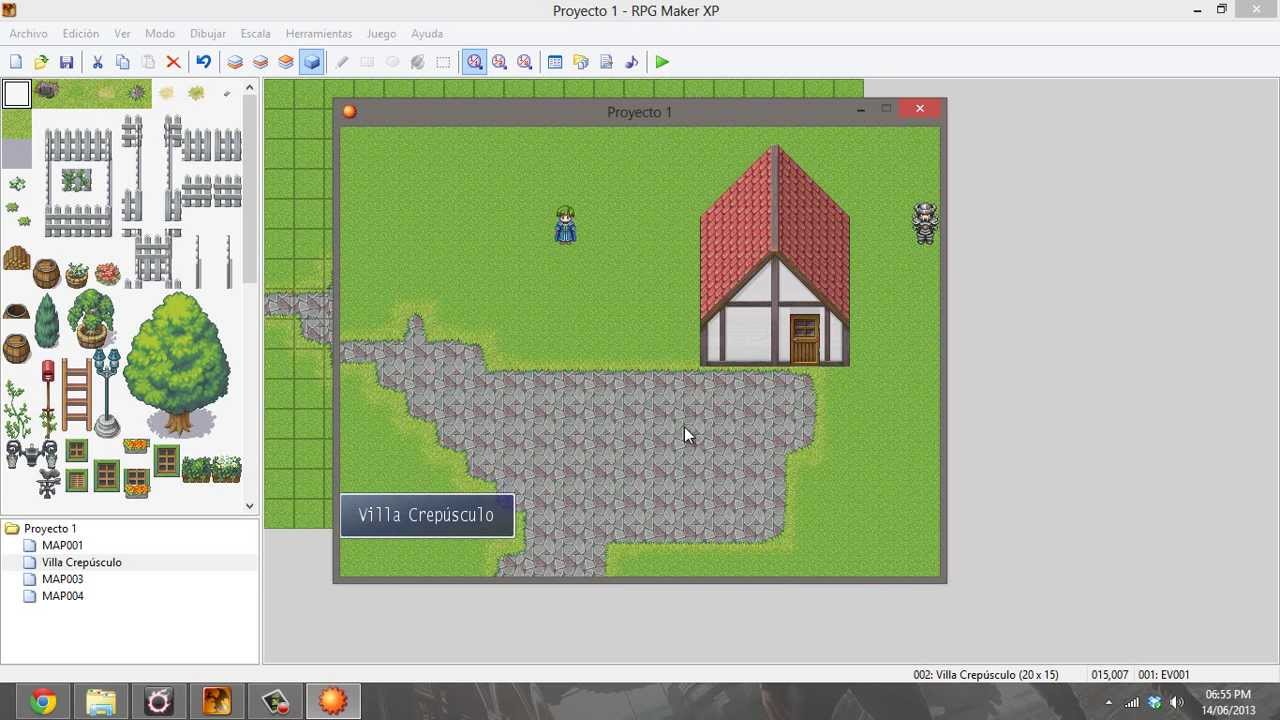Select MAP001 in the map tree
This screenshot has width=1280, height=720.
click(x=62, y=546)
